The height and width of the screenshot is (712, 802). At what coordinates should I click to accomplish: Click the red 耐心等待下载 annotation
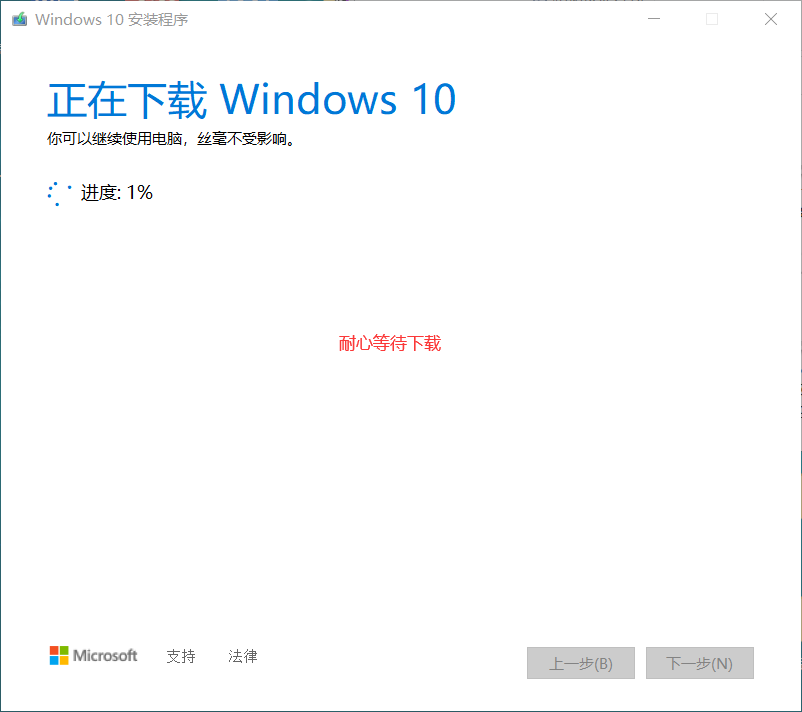tap(390, 343)
